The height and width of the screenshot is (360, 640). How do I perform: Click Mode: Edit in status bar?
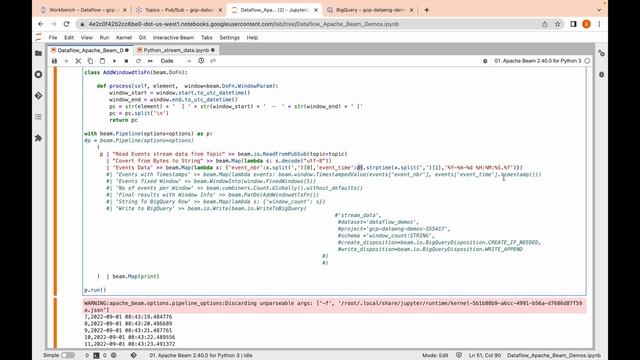435,356
